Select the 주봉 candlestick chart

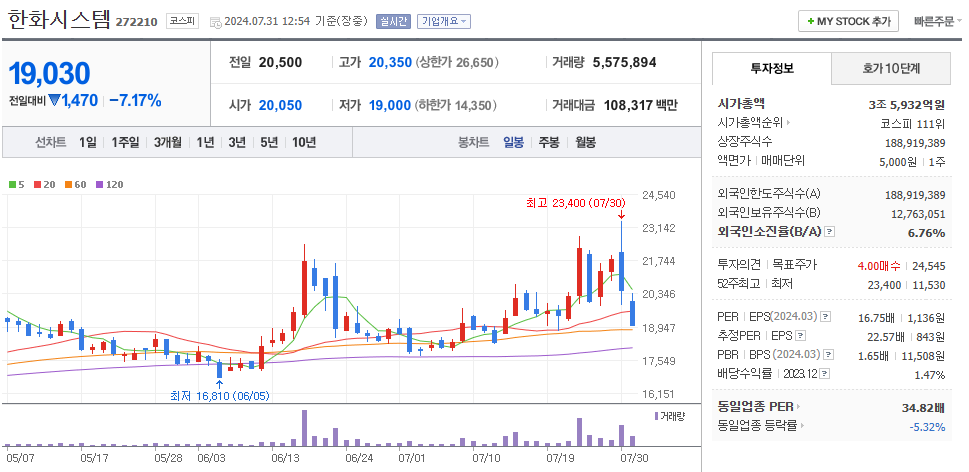pyautogui.click(x=549, y=142)
